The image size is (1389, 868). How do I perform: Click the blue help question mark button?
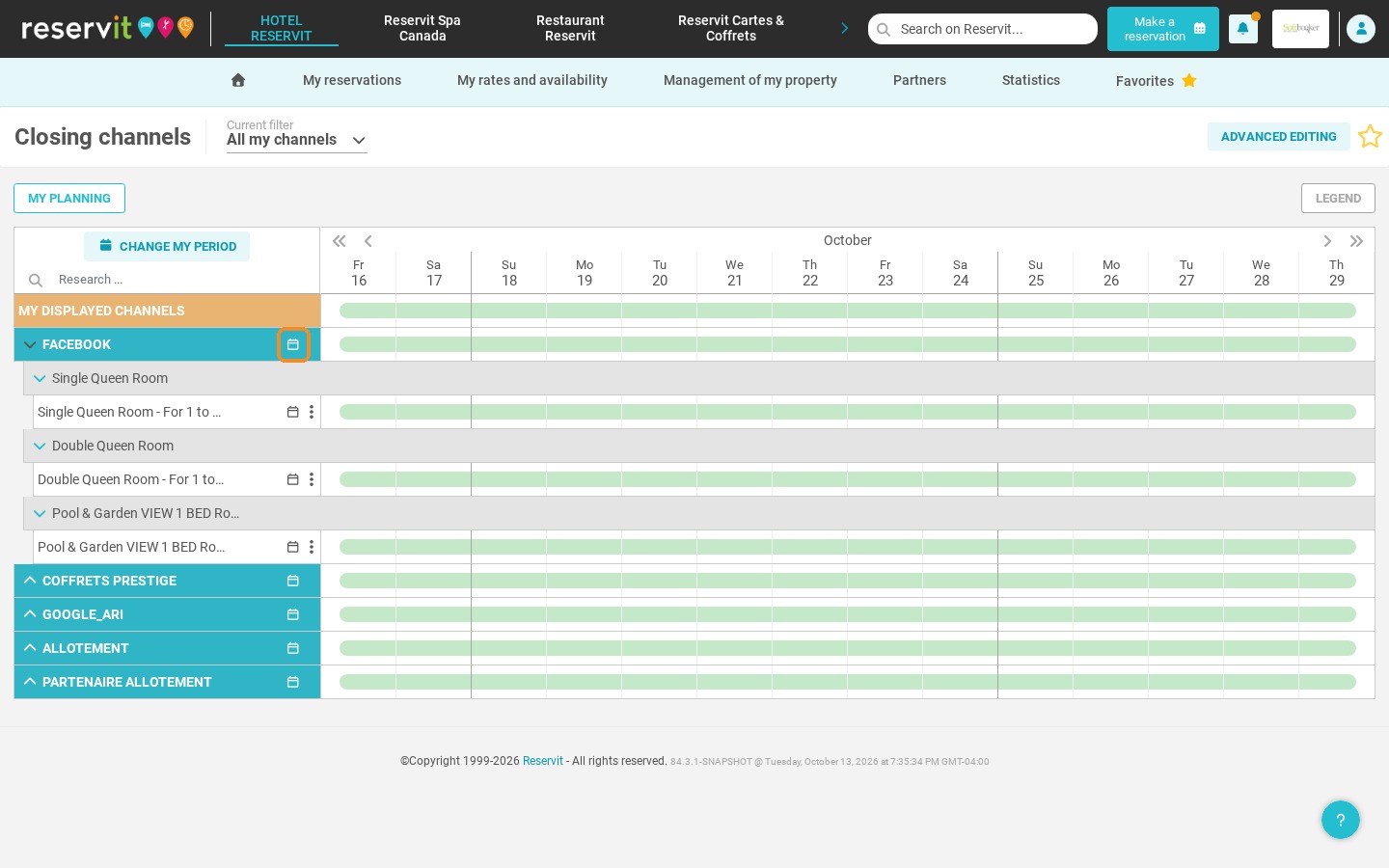click(1341, 820)
